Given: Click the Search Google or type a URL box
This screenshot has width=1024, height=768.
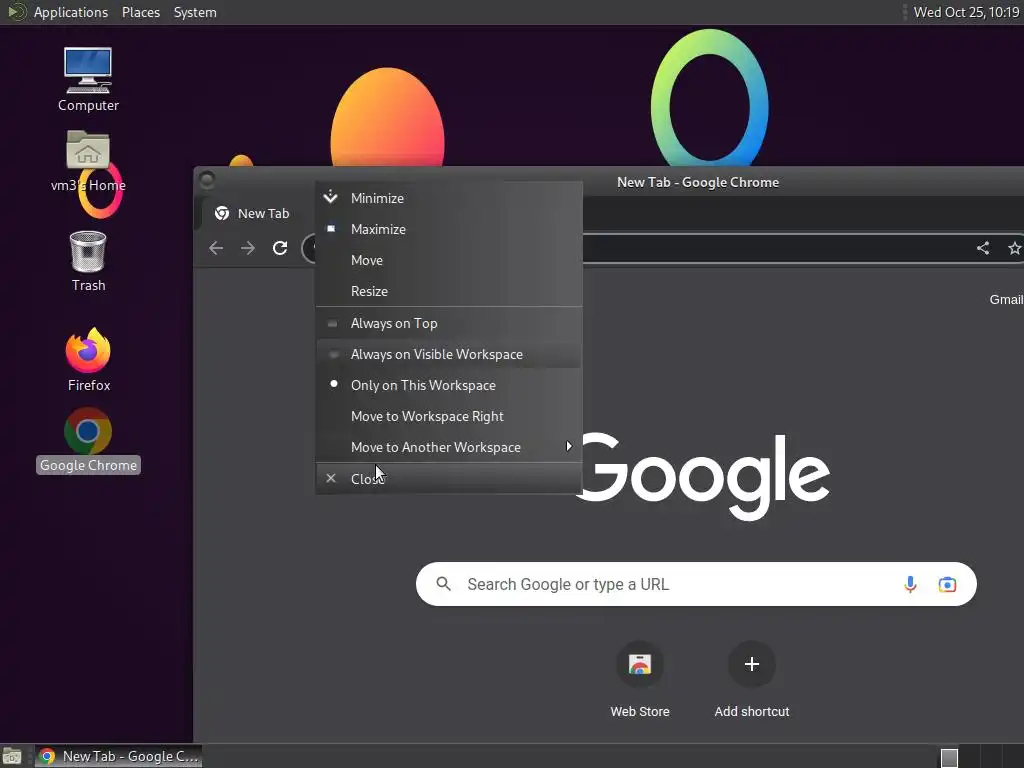Looking at the screenshot, I should point(696,584).
